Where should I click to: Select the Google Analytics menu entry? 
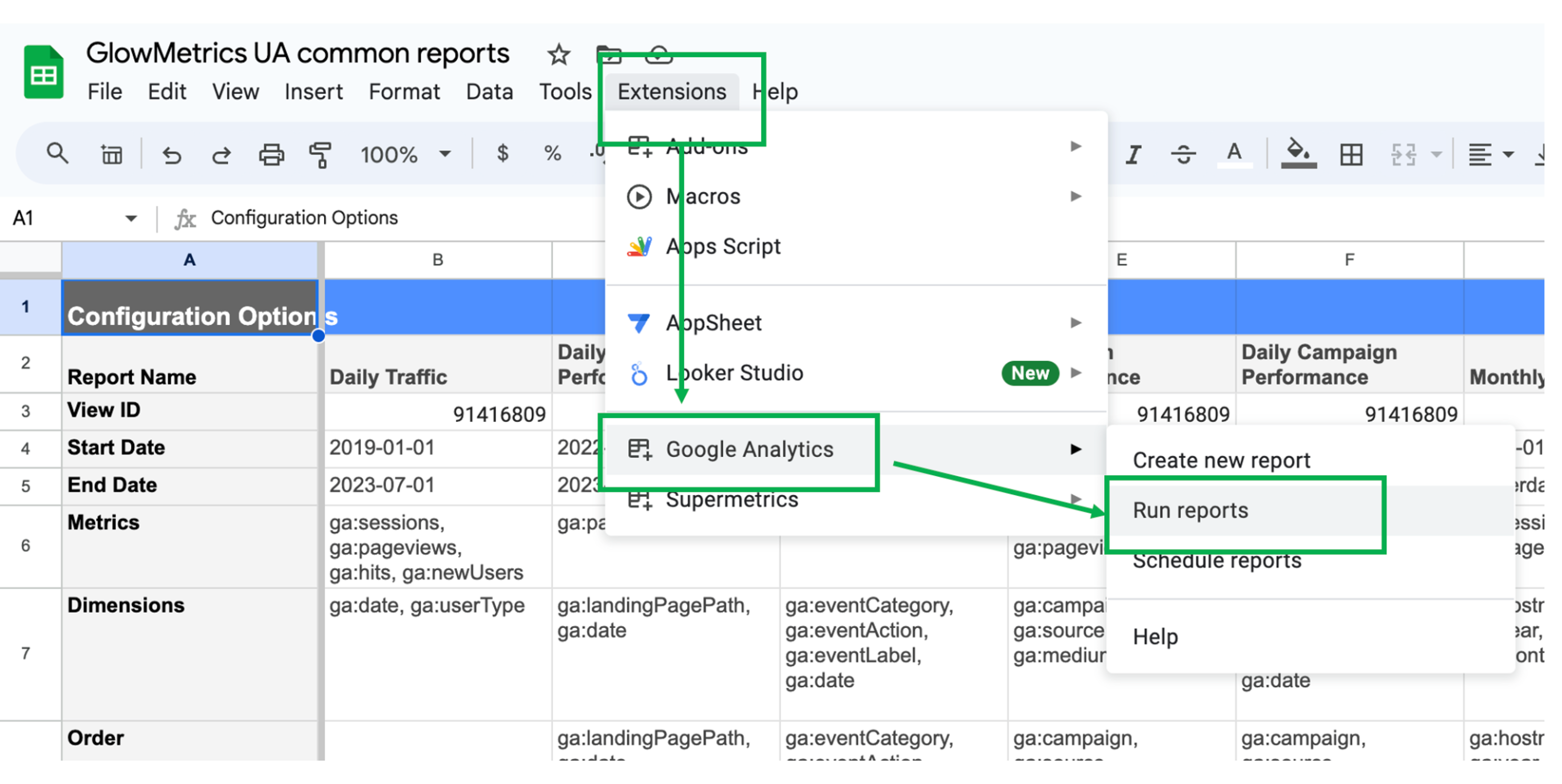coord(856,449)
